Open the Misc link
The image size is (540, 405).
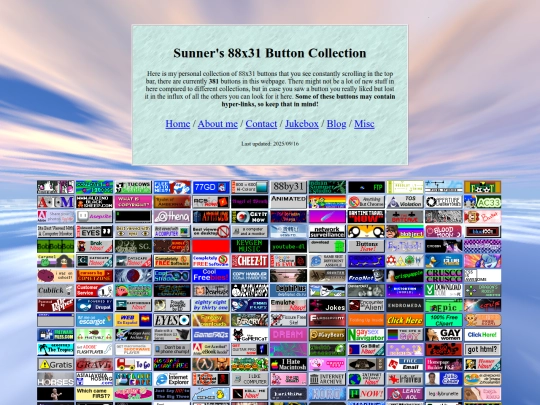[x=364, y=124]
